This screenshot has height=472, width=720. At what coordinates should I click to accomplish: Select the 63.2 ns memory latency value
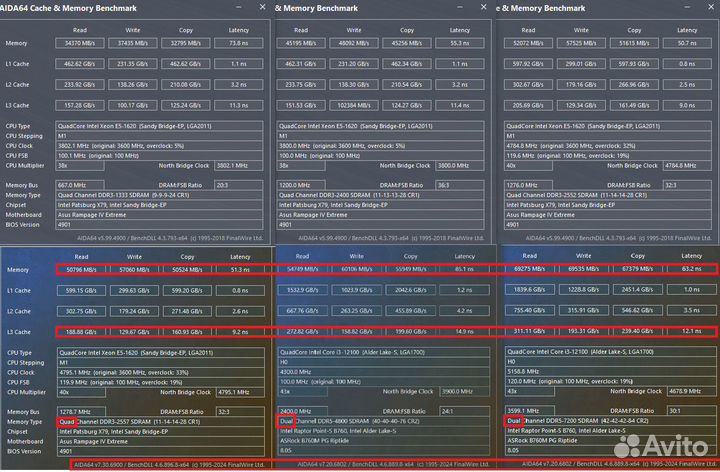[x=692, y=269]
